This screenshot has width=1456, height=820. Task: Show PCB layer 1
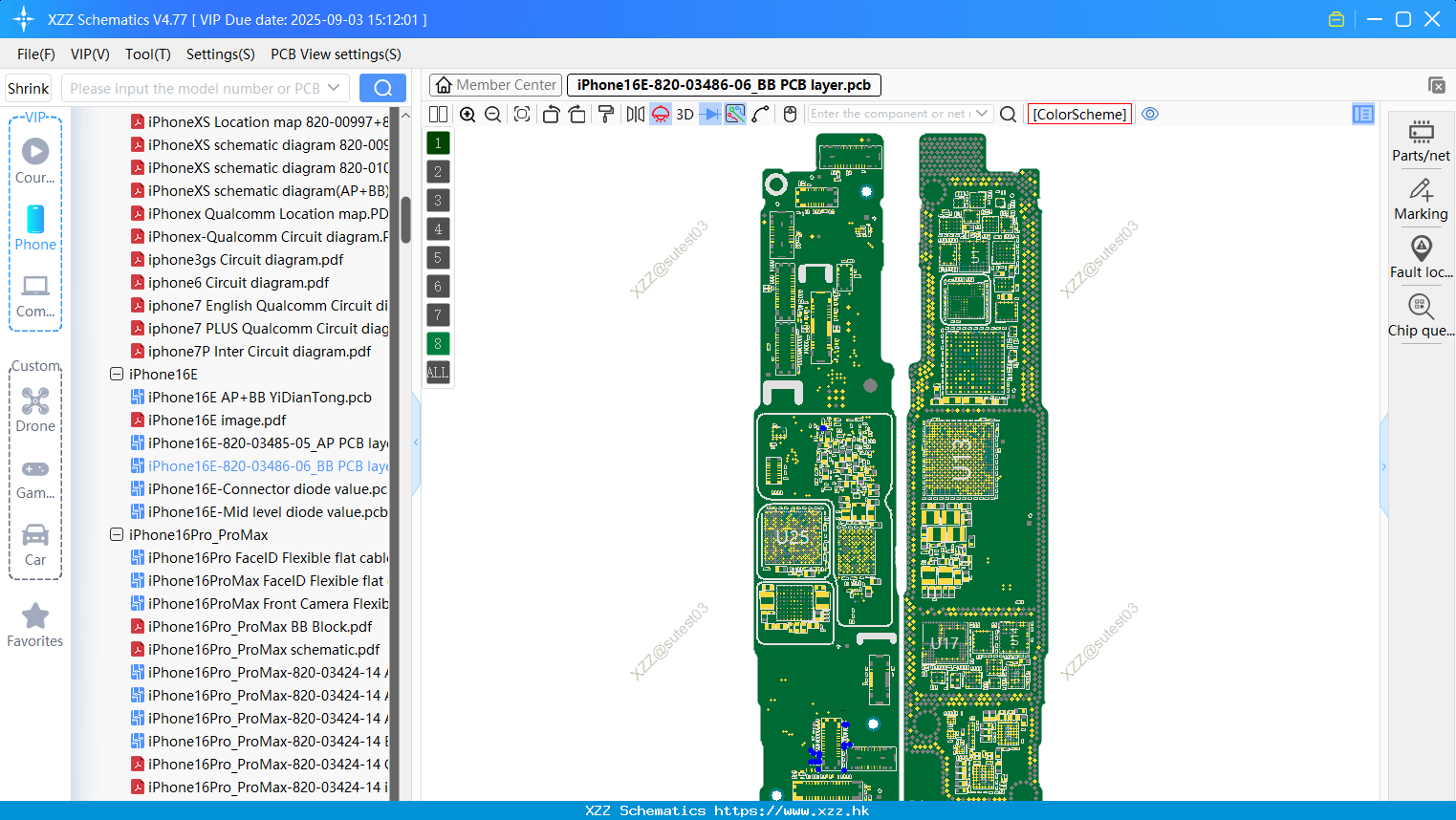pos(438,143)
